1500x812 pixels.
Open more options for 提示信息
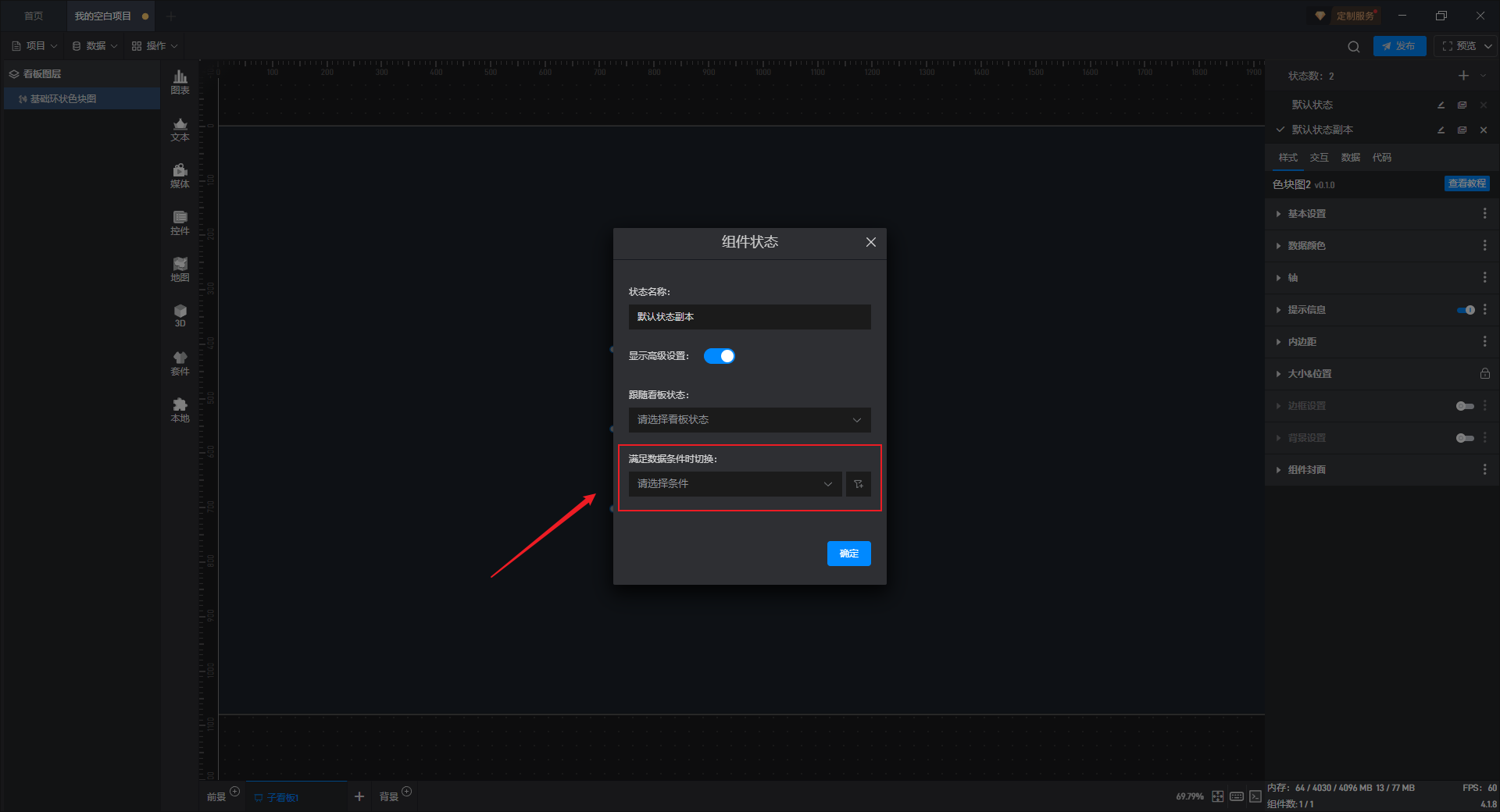(1485, 310)
